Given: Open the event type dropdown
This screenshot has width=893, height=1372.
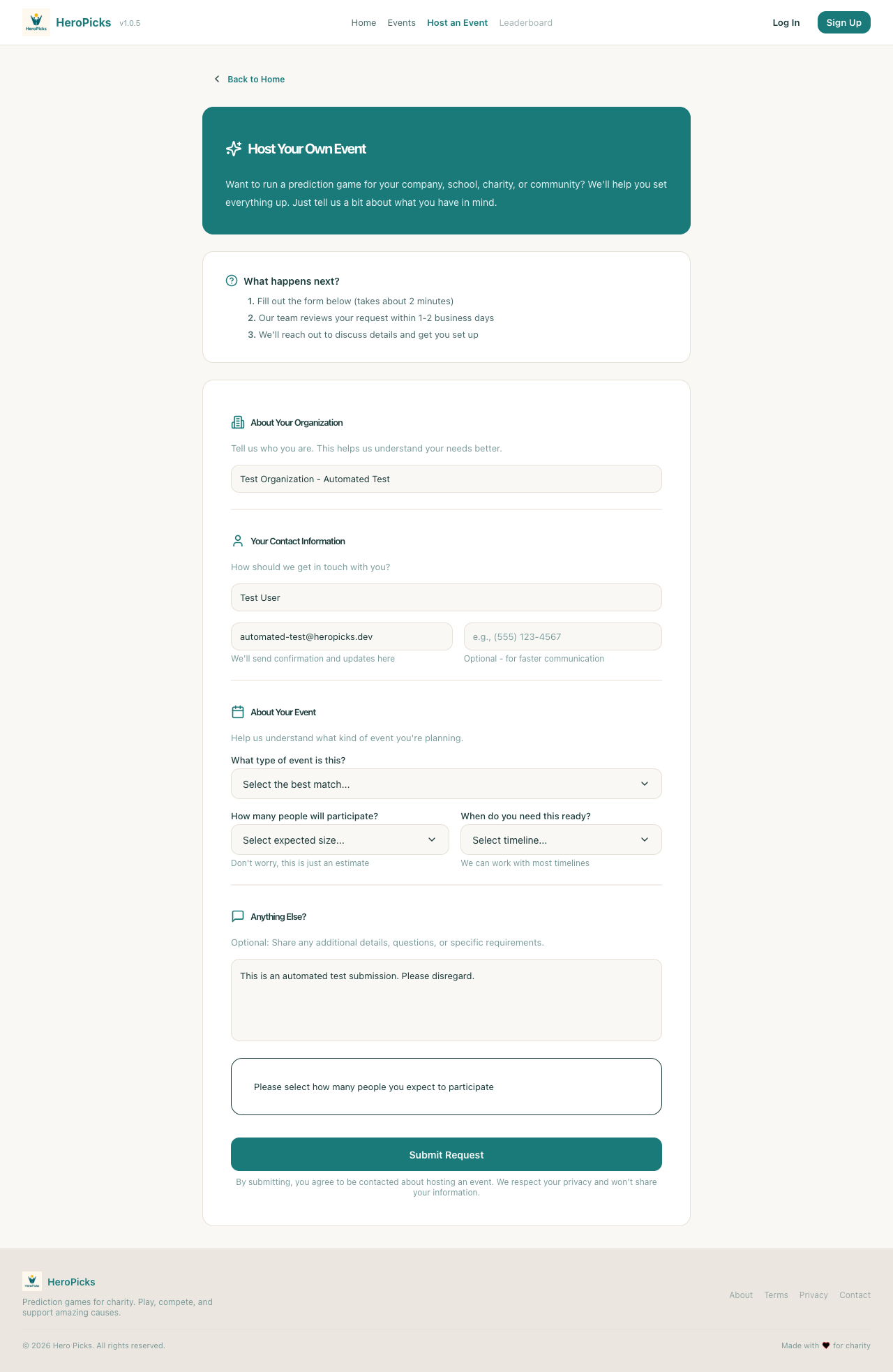Looking at the screenshot, I should (446, 784).
